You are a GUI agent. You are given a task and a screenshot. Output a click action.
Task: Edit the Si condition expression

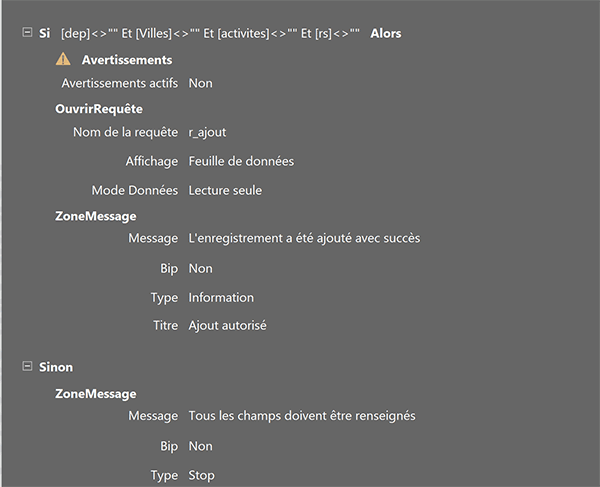(x=210, y=34)
